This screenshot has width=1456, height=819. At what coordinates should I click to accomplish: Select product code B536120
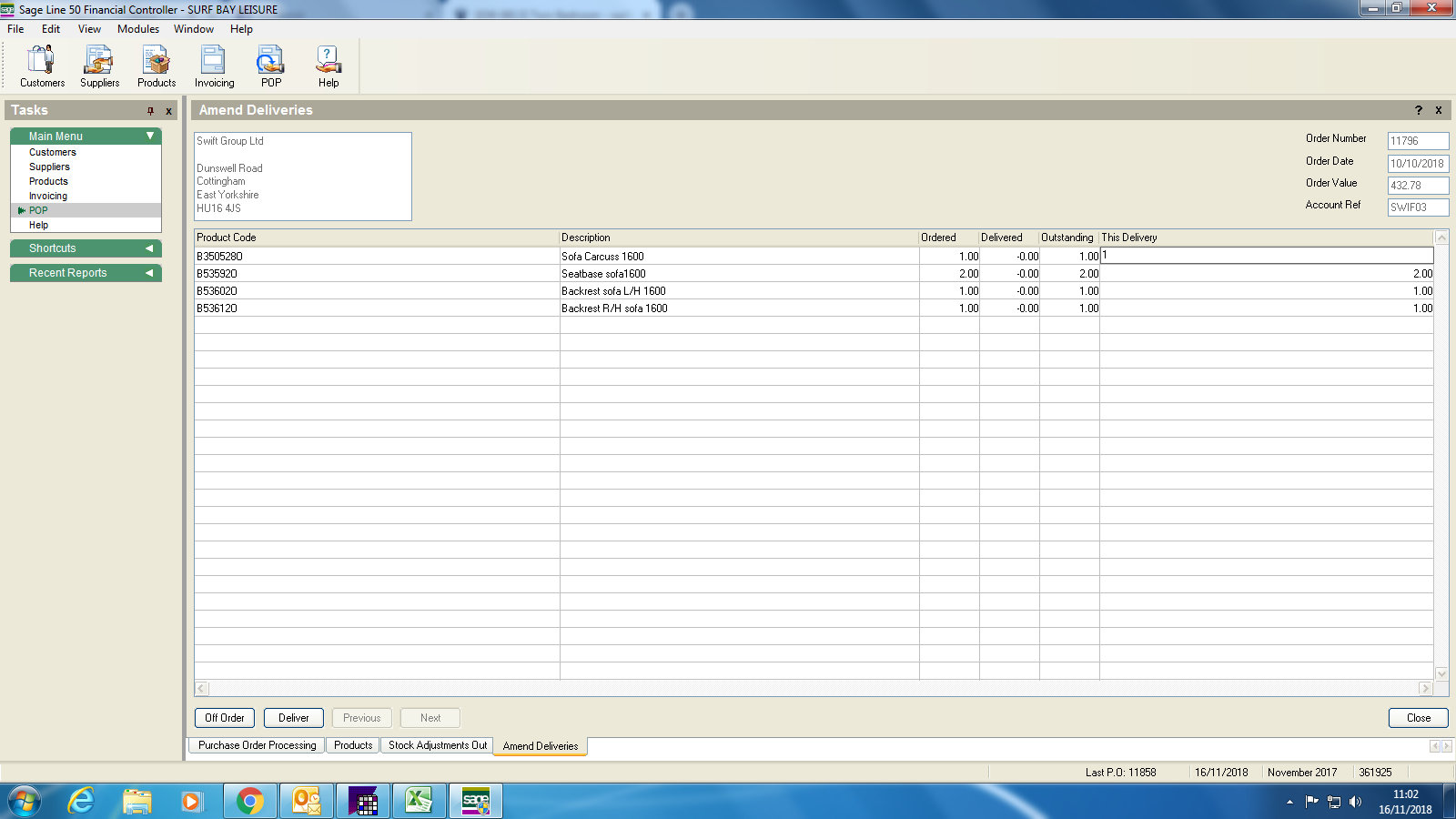(x=217, y=308)
